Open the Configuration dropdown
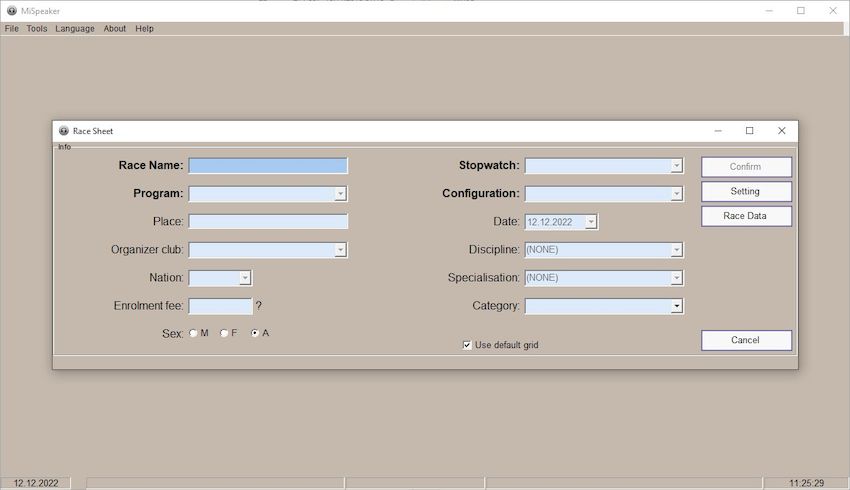 pos(676,194)
